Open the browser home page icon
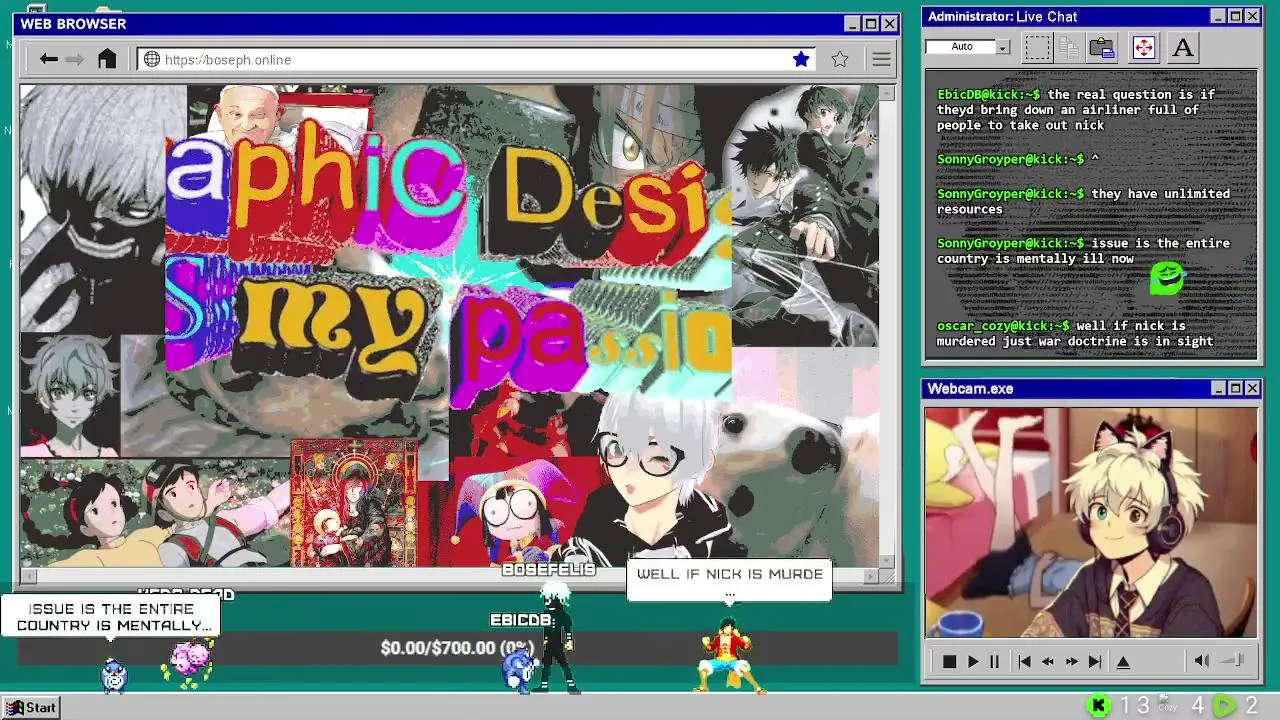1280x720 pixels. pyautogui.click(x=107, y=59)
